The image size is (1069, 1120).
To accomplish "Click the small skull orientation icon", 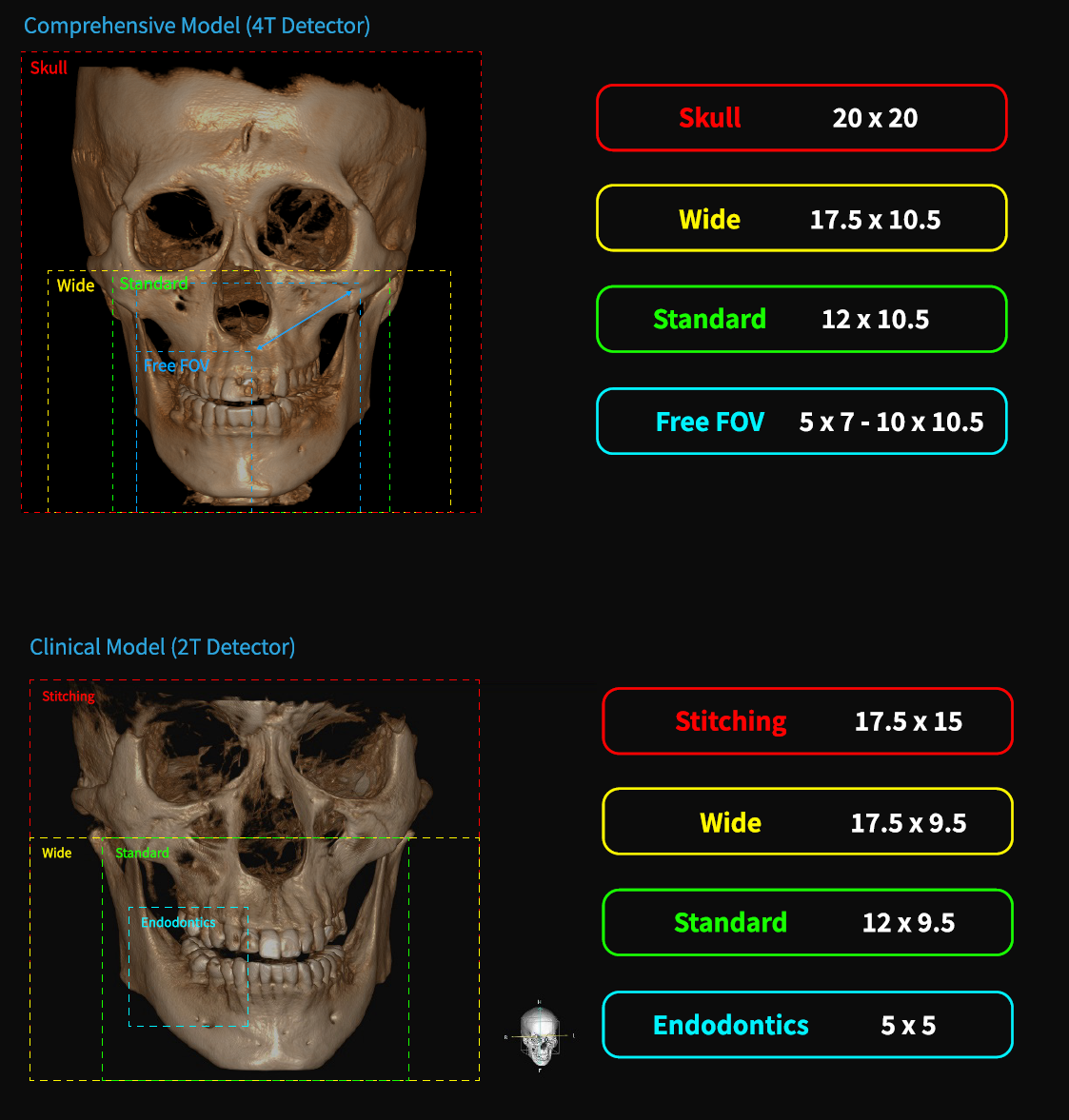I will (540, 1037).
